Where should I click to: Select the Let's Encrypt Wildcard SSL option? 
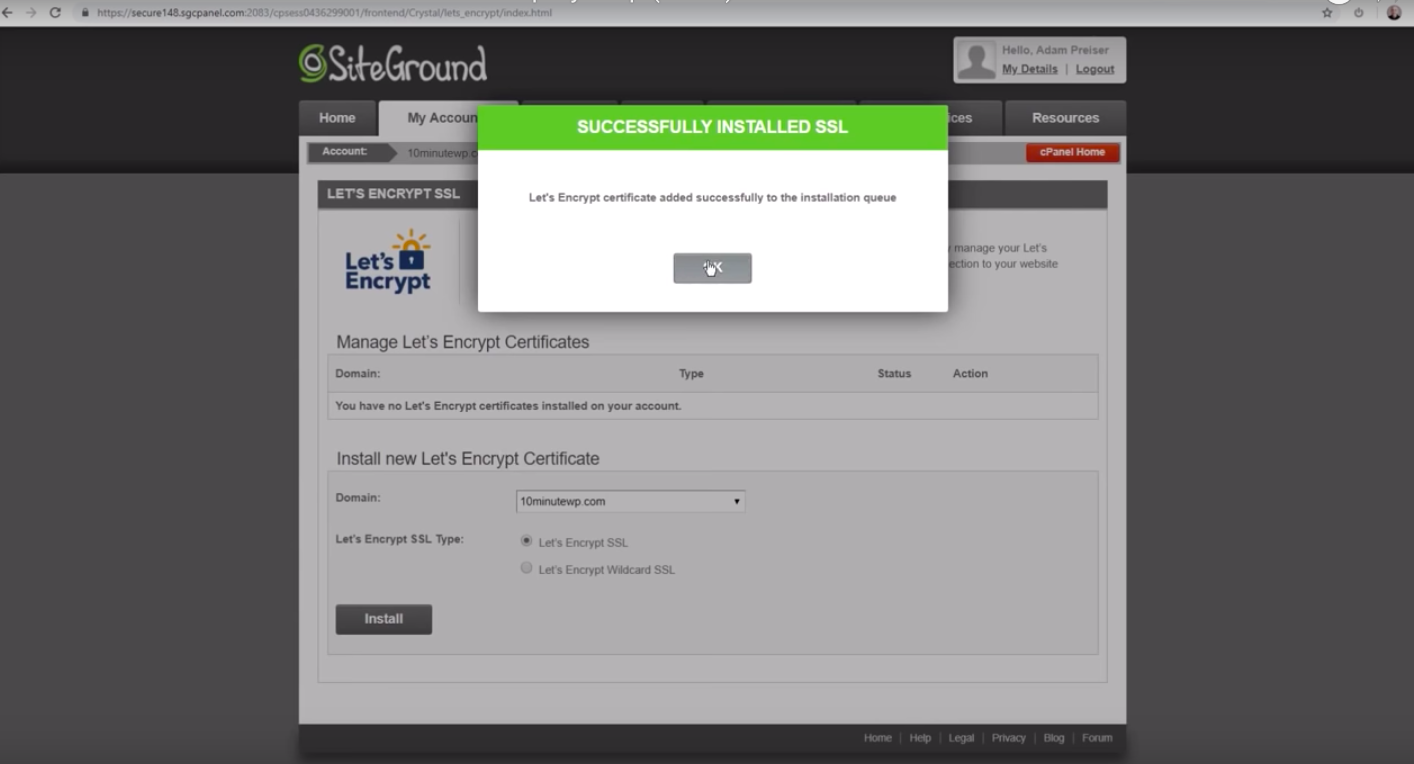(x=526, y=568)
